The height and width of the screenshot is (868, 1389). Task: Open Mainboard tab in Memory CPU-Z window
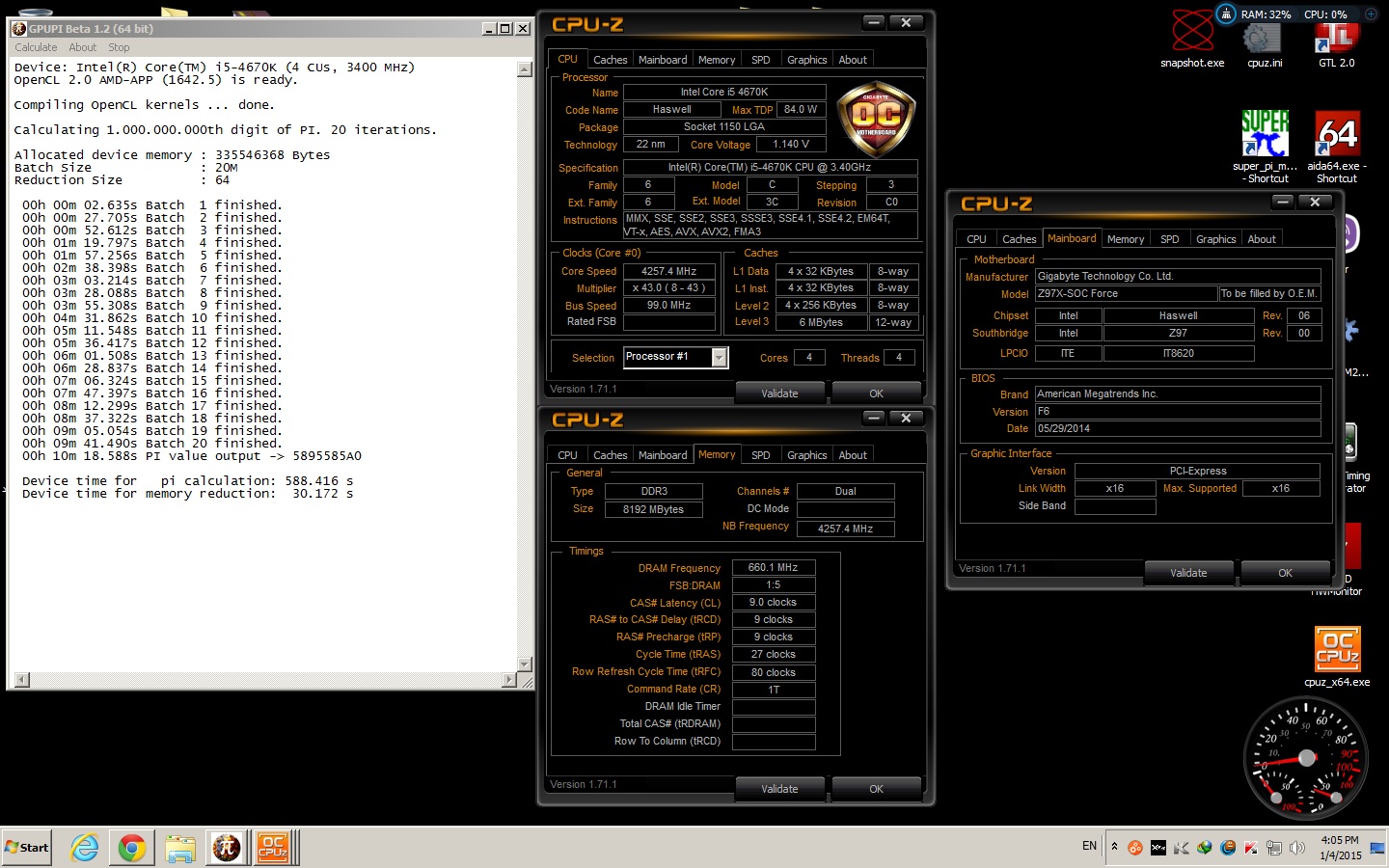coord(663,455)
